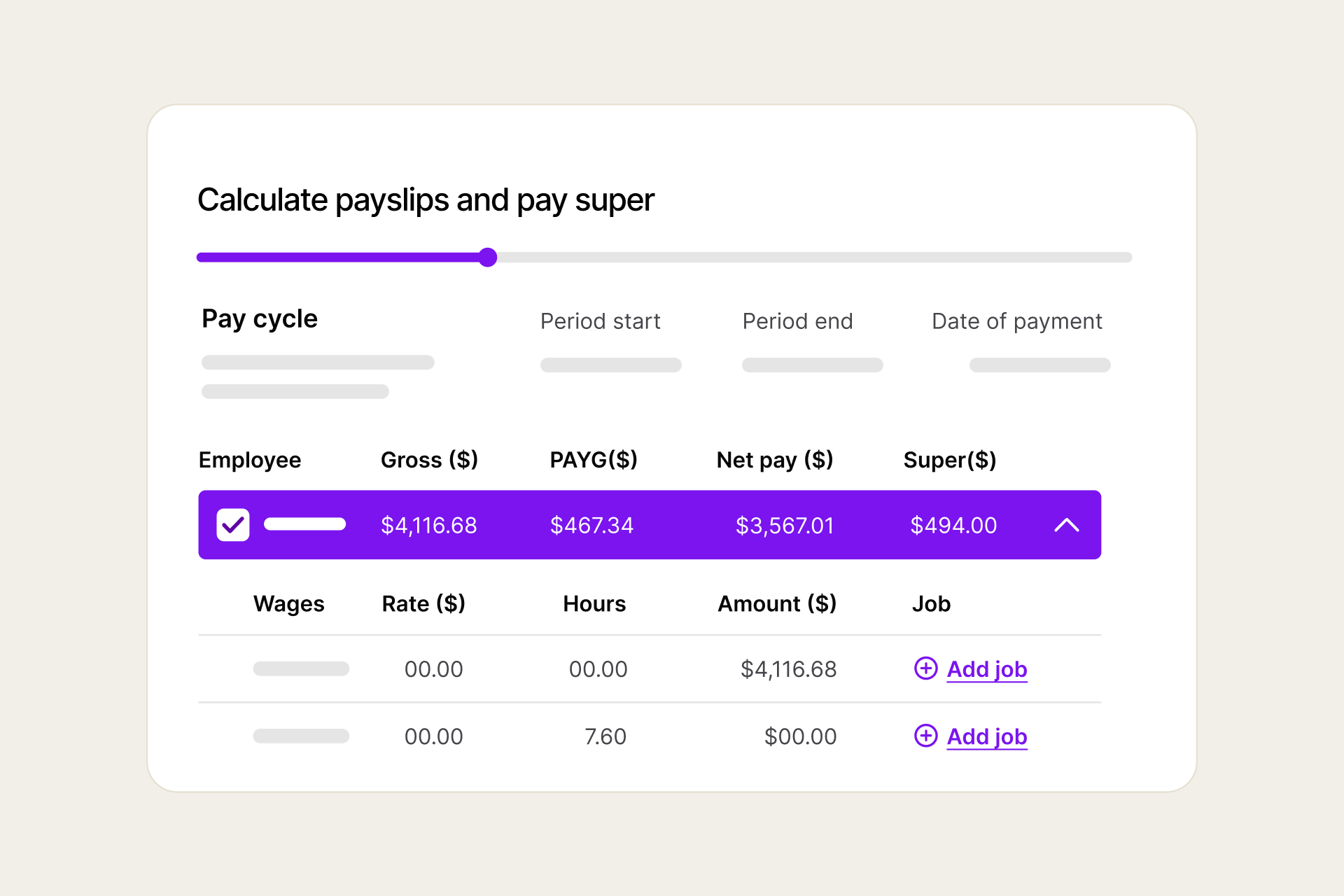Select the $3,567.01 net pay value

[785, 526]
